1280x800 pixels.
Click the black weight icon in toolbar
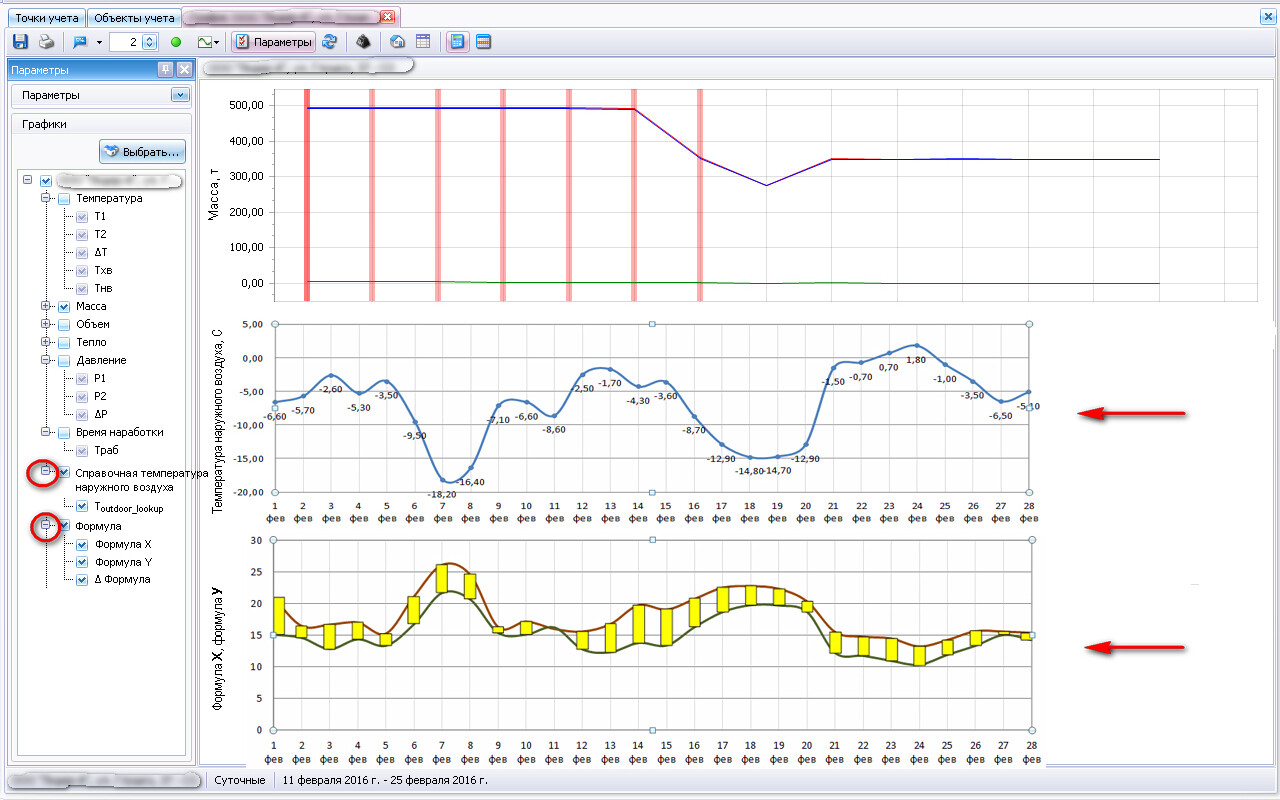pyautogui.click(x=364, y=42)
